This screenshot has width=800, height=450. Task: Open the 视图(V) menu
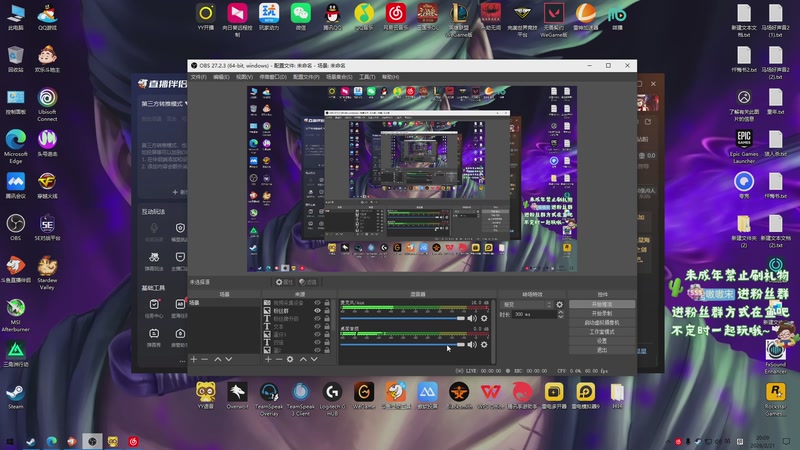coord(244,77)
